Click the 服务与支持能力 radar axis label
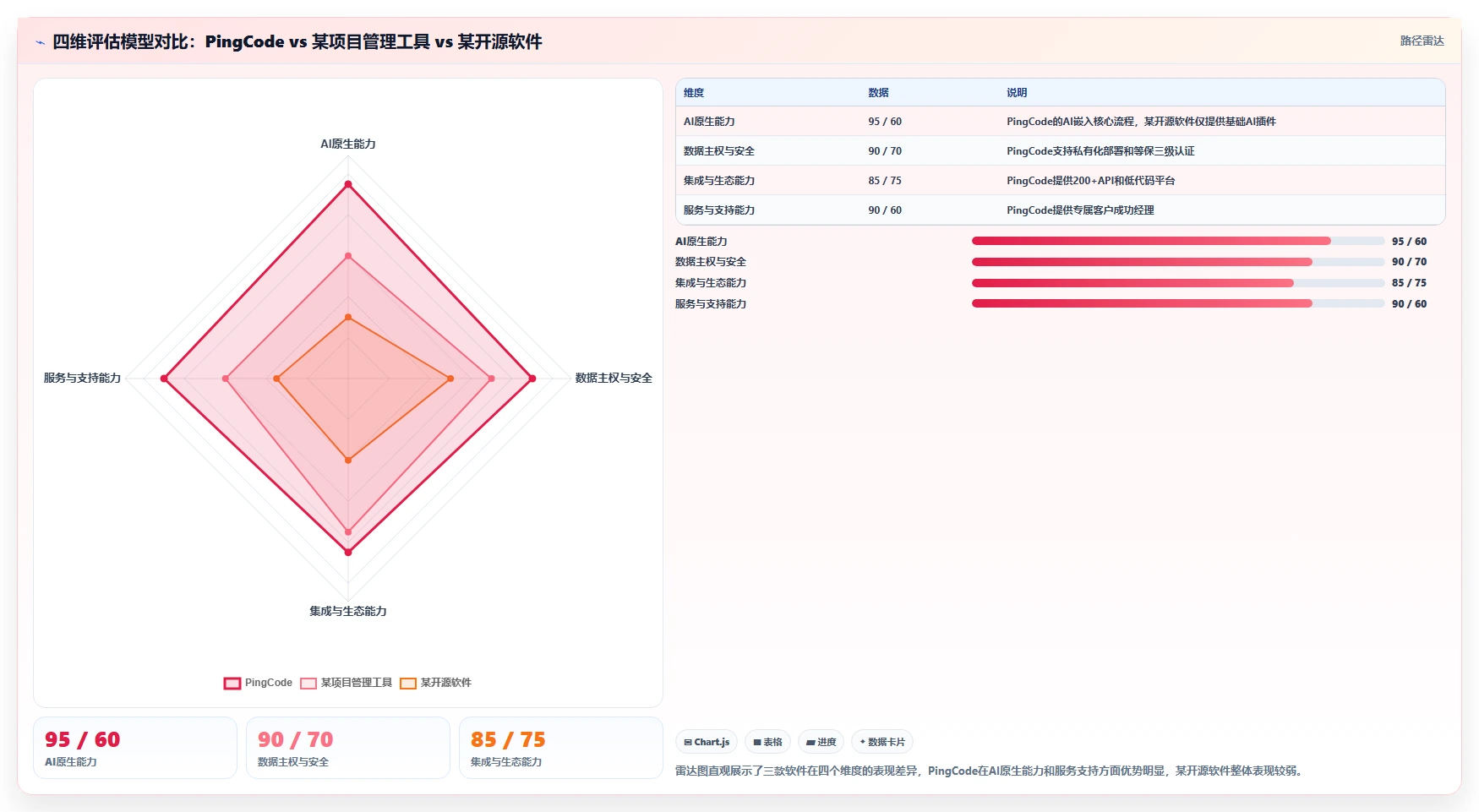 point(82,379)
